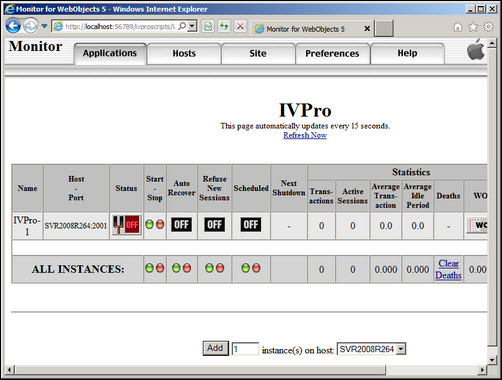Enable Refuse New Sessions for all instances

[x=209, y=268]
